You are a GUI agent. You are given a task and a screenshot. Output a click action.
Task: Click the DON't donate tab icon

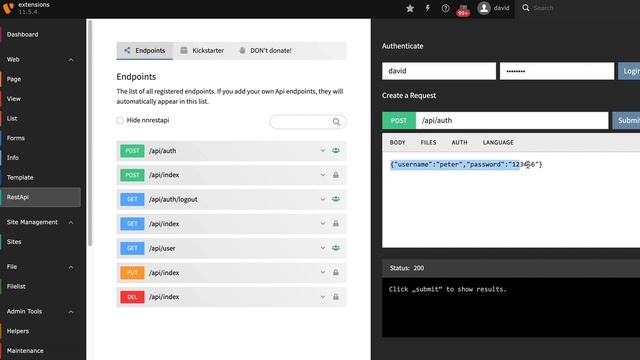(242, 50)
